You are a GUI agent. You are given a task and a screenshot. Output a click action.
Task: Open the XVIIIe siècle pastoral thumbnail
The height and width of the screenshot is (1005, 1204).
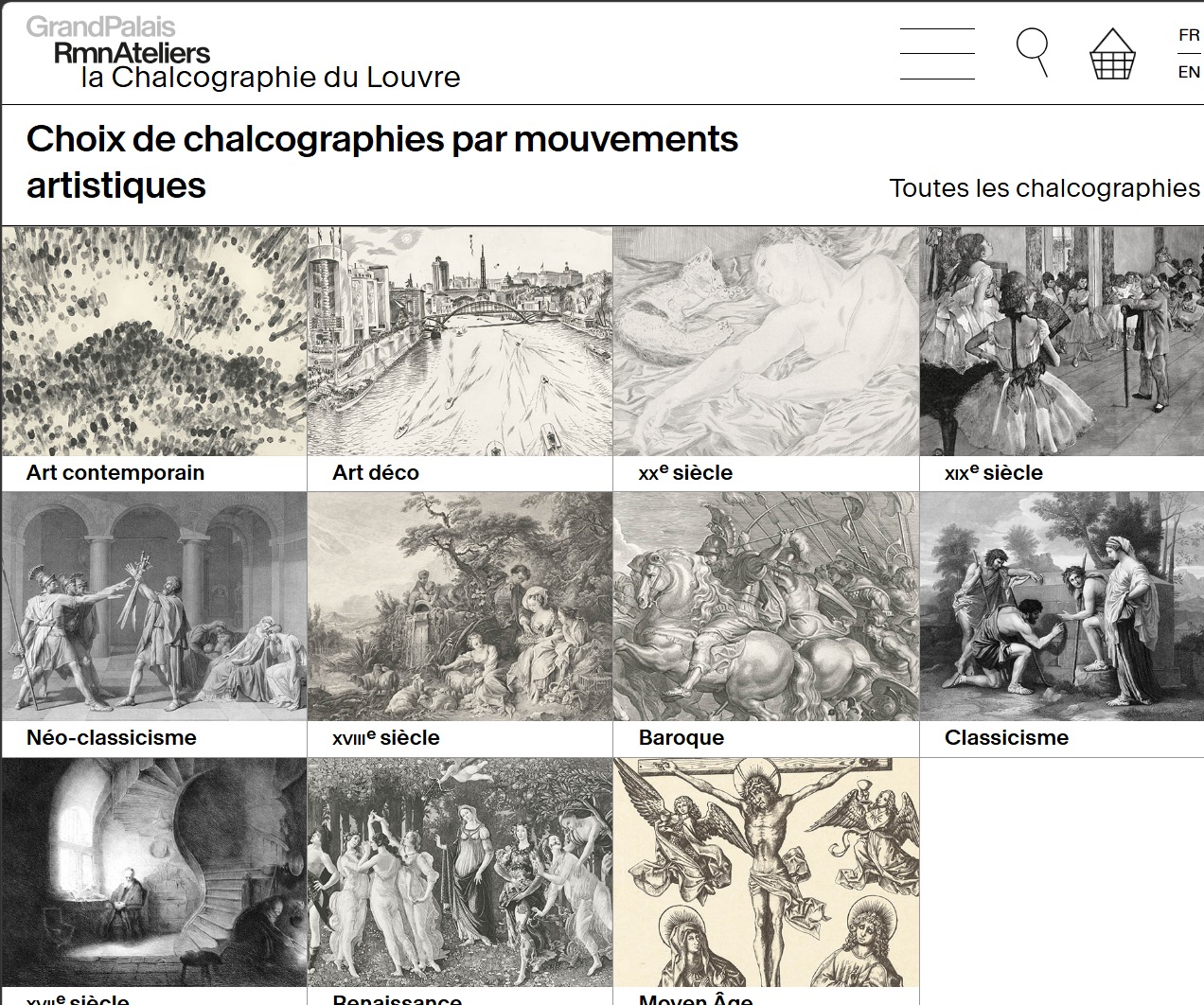(x=460, y=606)
